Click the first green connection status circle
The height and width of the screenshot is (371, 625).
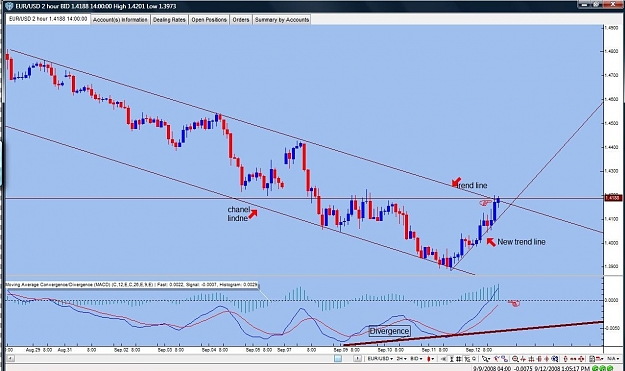point(595,368)
